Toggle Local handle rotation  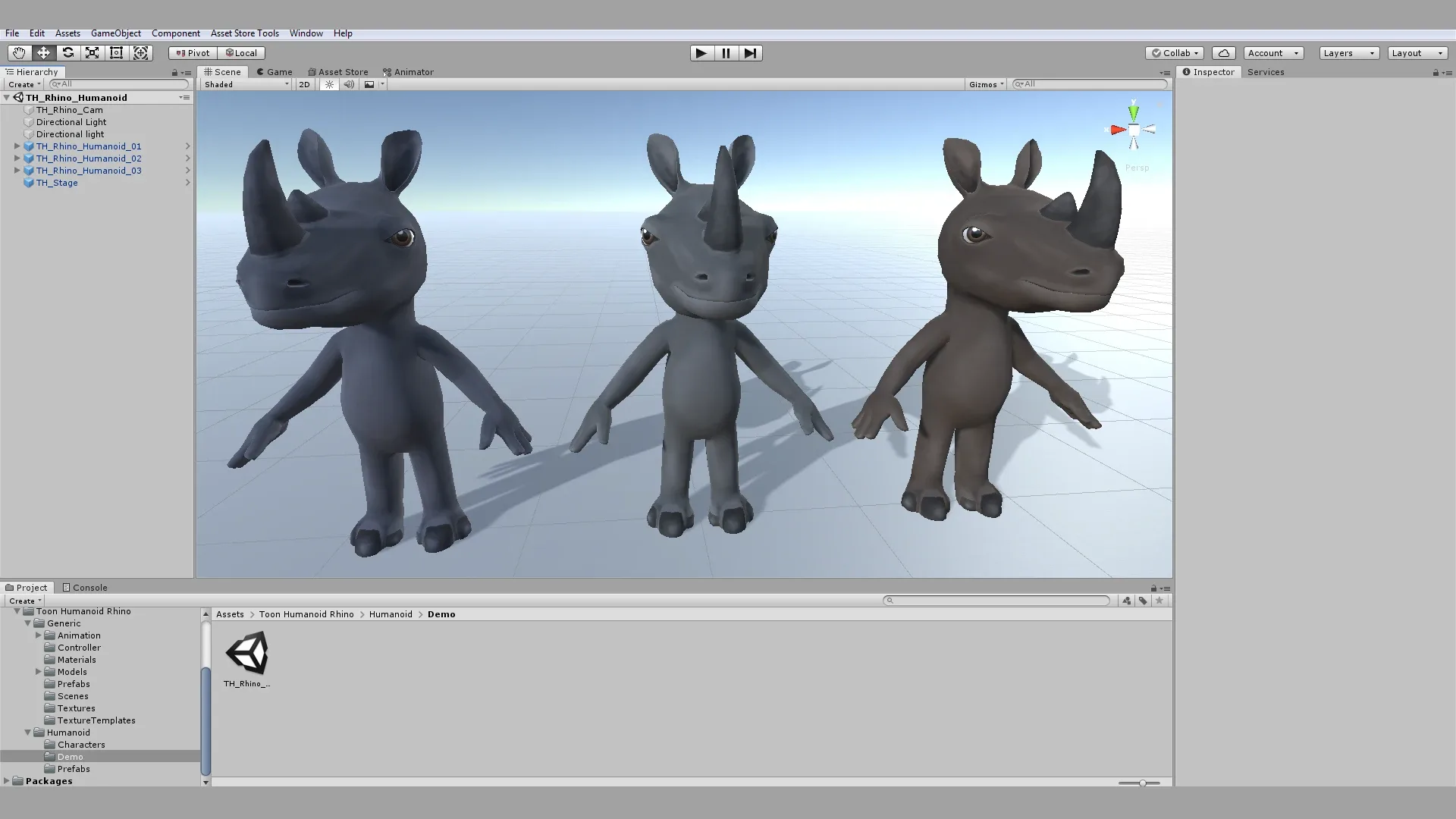pyautogui.click(x=241, y=53)
